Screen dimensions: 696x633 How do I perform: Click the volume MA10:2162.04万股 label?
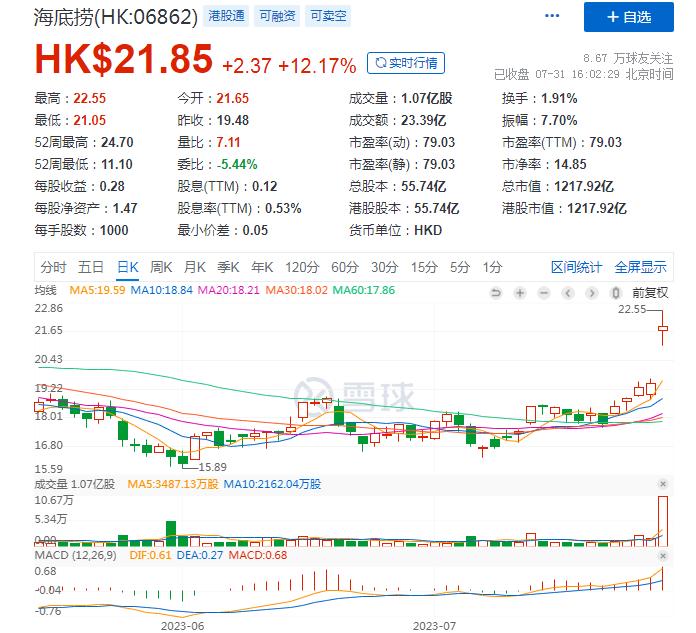(272, 484)
